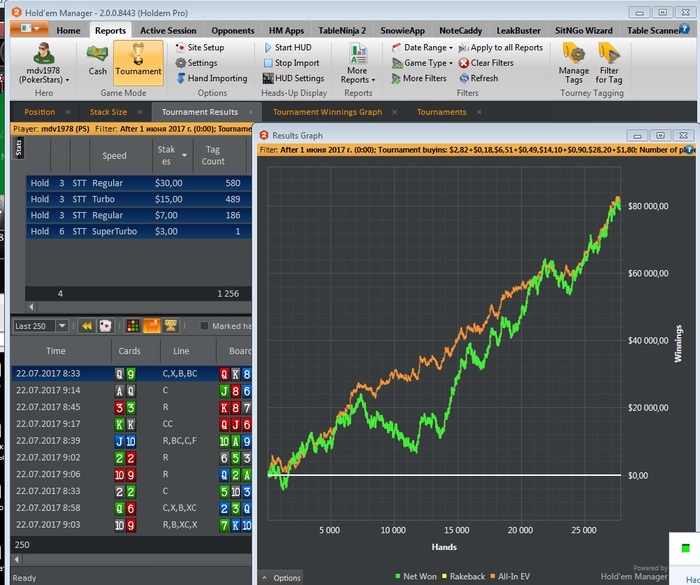Image resolution: width=700 pixels, height=585 pixels.
Task: Open Game Type filter dropdown
Action: (422, 63)
